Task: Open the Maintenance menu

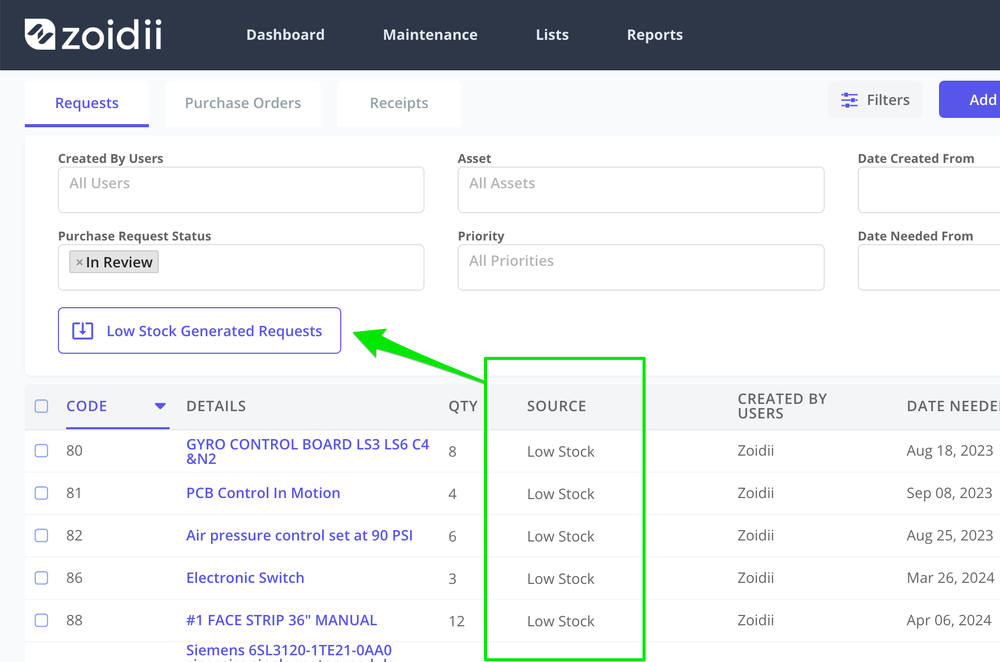Action: pyautogui.click(x=430, y=34)
